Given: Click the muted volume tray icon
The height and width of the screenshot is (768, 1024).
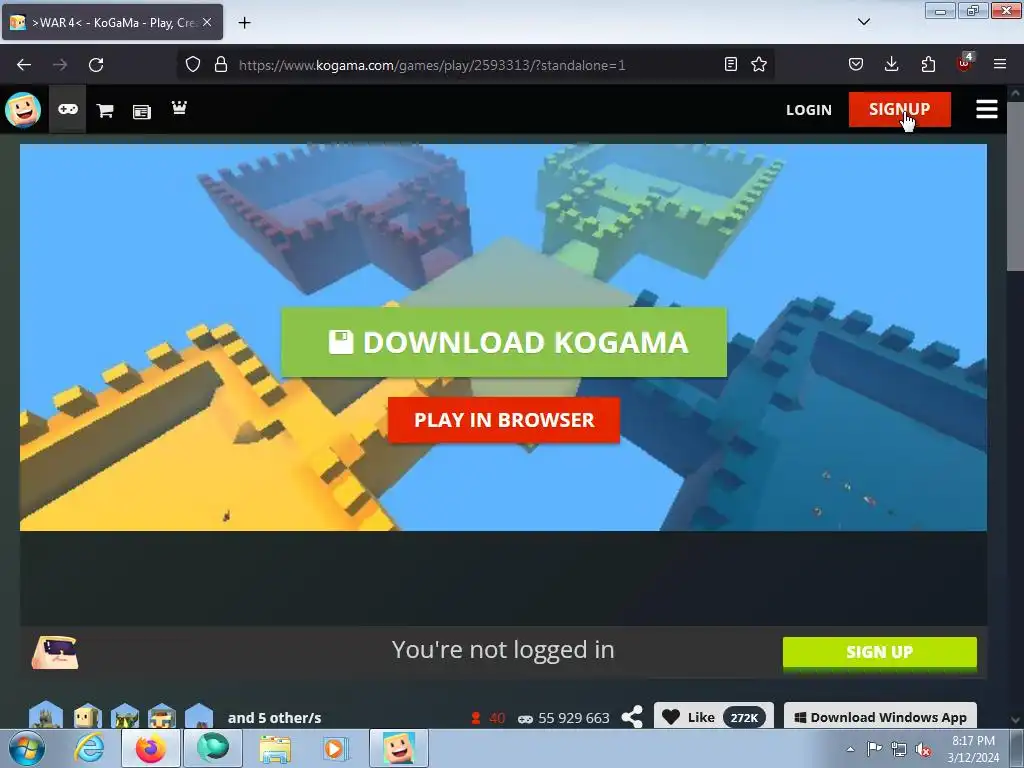Looking at the screenshot, I should tap(923, 749).
